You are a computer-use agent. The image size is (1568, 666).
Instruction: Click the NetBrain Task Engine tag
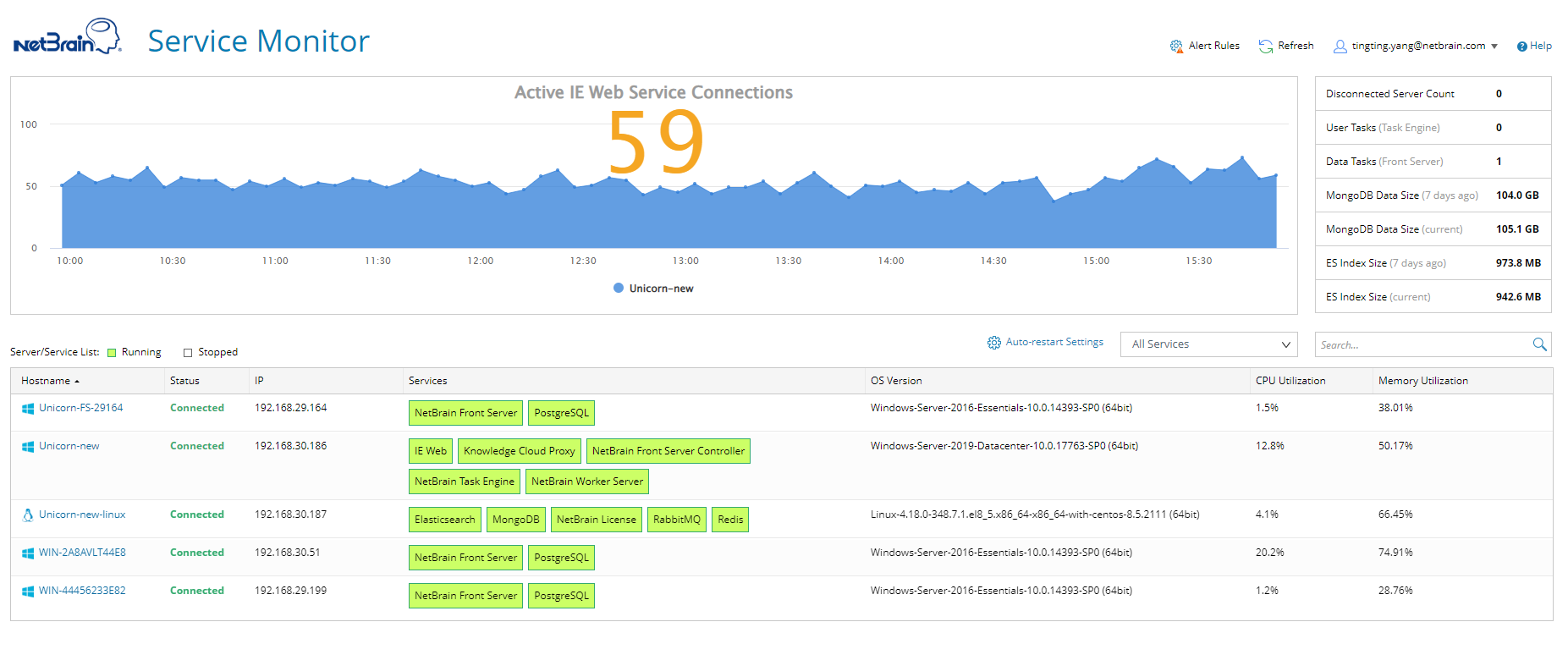tap(465, 482)
